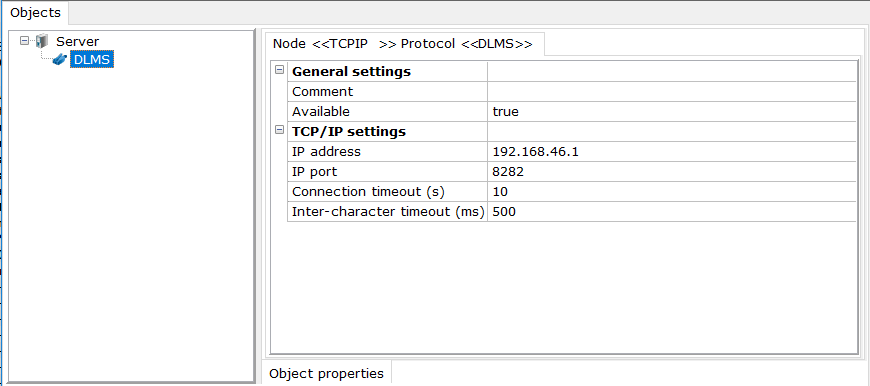Select the IP address property label
Viewport: 870px width, 386px height.
click(326, 152)
